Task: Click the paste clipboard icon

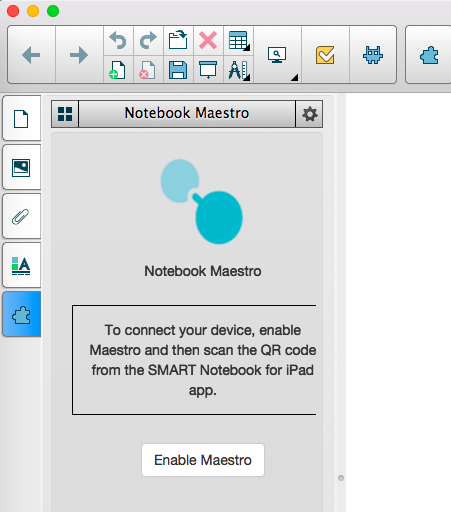Action: [178, 40]
